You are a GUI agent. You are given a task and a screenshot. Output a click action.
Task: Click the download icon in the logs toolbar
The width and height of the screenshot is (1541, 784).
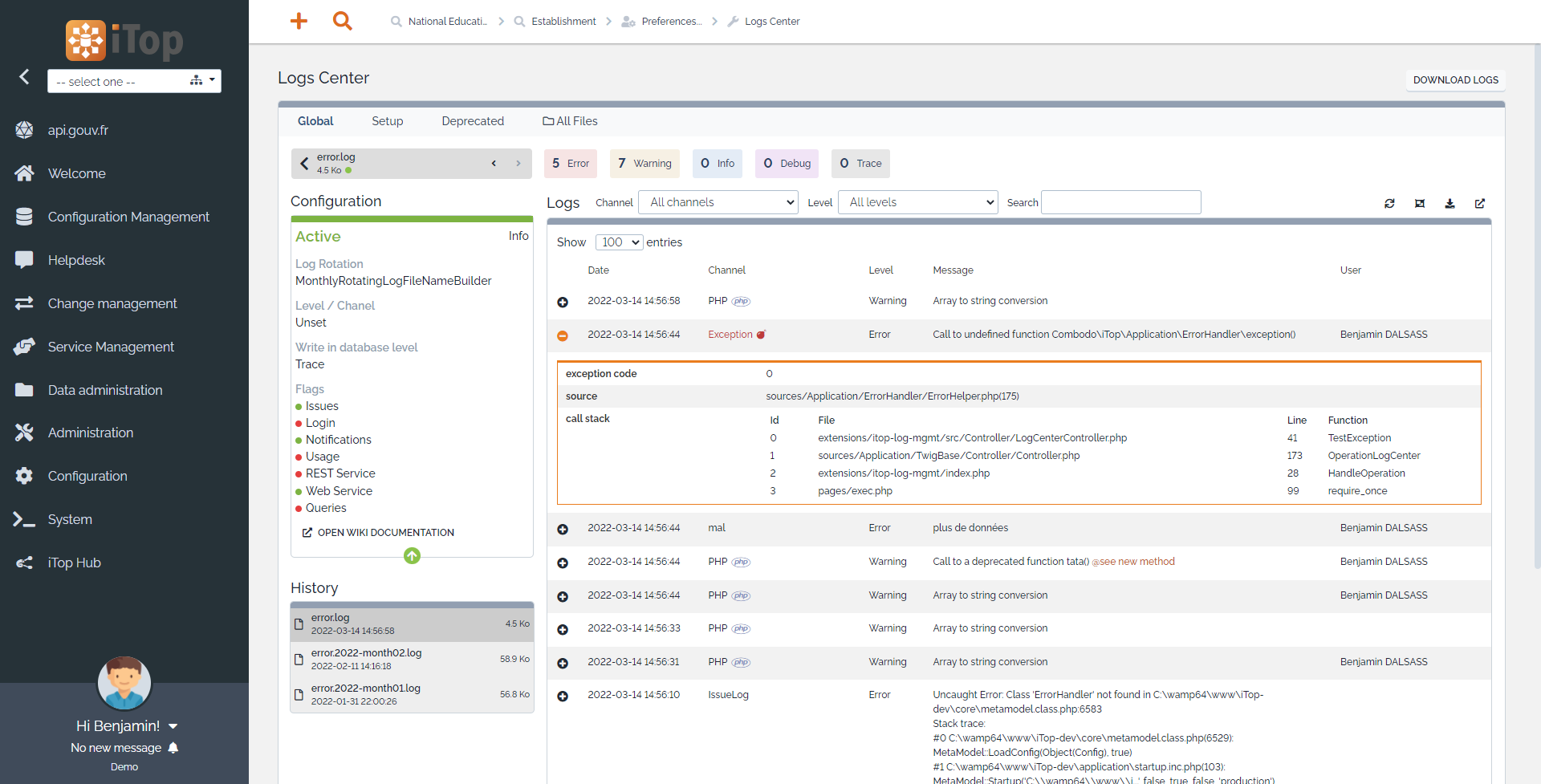pyautogui.click(x=1450, y=204)
